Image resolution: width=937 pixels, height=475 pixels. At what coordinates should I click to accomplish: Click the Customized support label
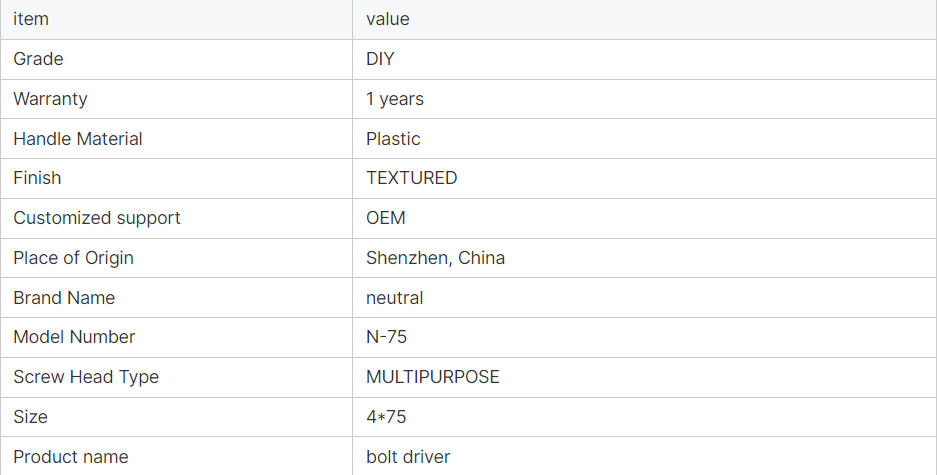[x=97, y=218]
